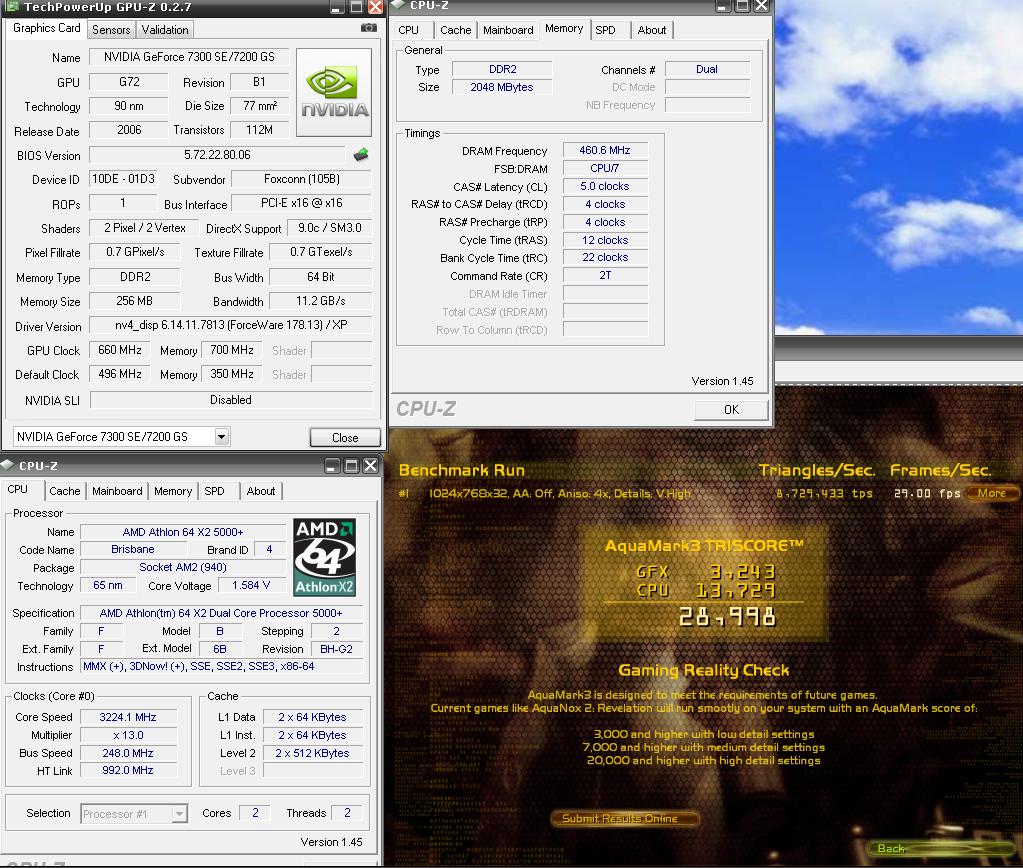Open SPD tab in lower CPU-Z window

(214, 491)
